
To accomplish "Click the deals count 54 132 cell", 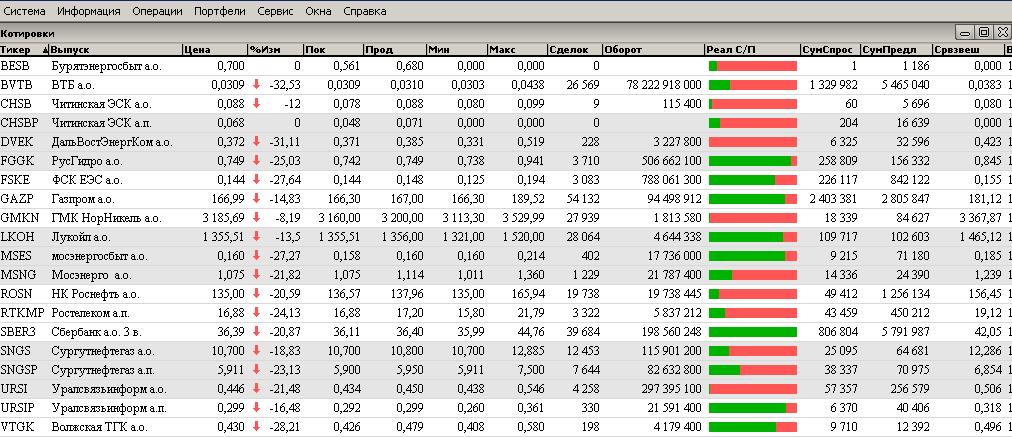I will (582, 199).
